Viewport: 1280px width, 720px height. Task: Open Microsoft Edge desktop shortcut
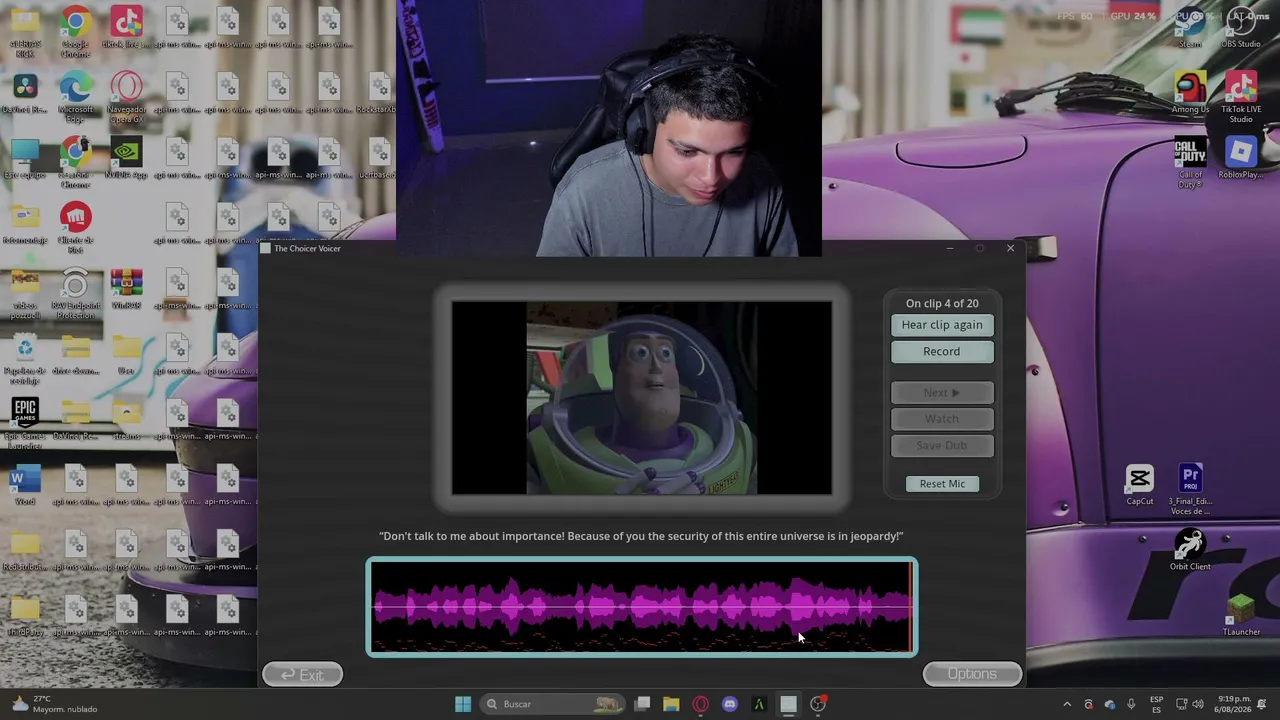click(x=76, y=97)
